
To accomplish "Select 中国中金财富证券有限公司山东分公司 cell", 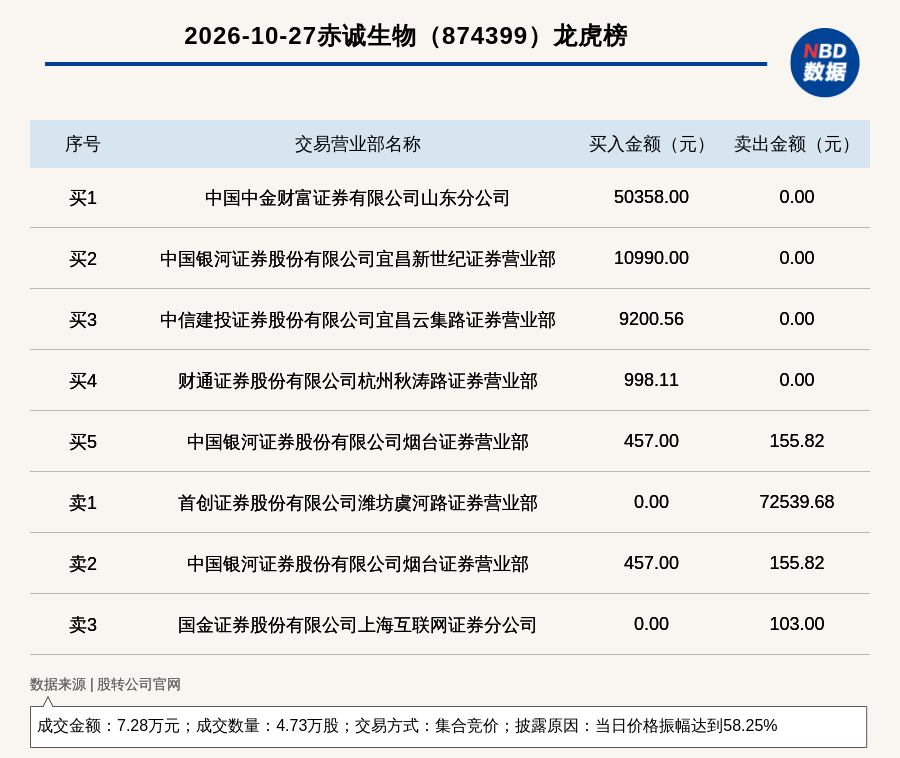I will [x=358, y=198].
